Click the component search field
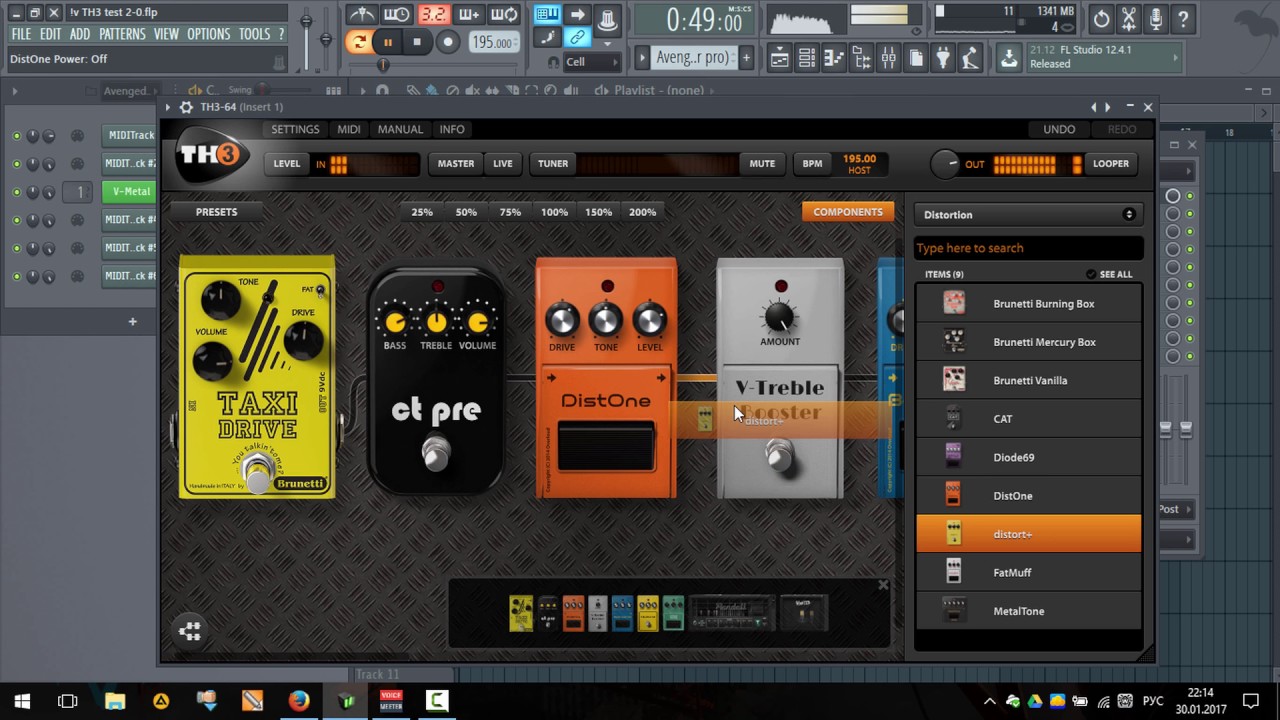This screenshot has height=720, width=1280. [1028, 248]
